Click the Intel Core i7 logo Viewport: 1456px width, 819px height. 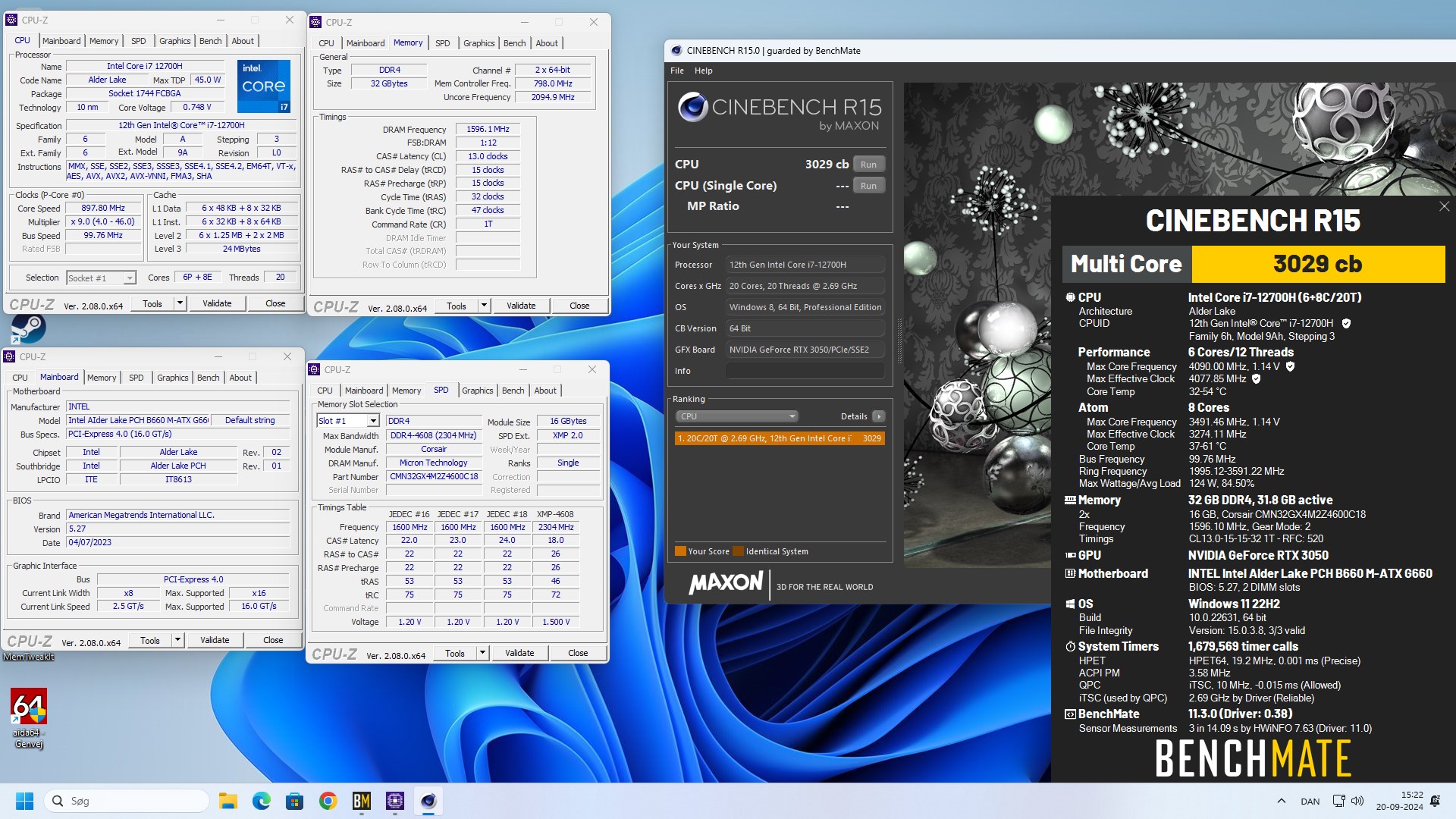pos(263,86)
